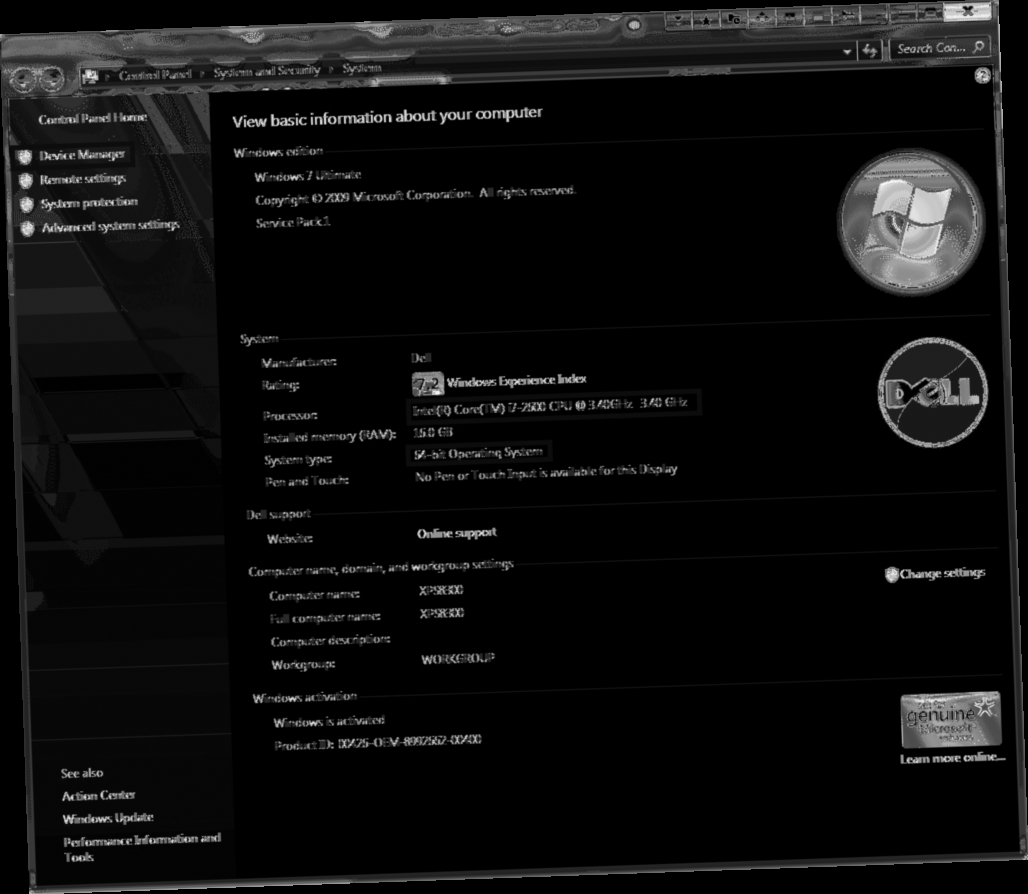Click the WORKGROUP value
This screenshot has width=1028, height=894.
pyautogui.click(x=458, y=659)
